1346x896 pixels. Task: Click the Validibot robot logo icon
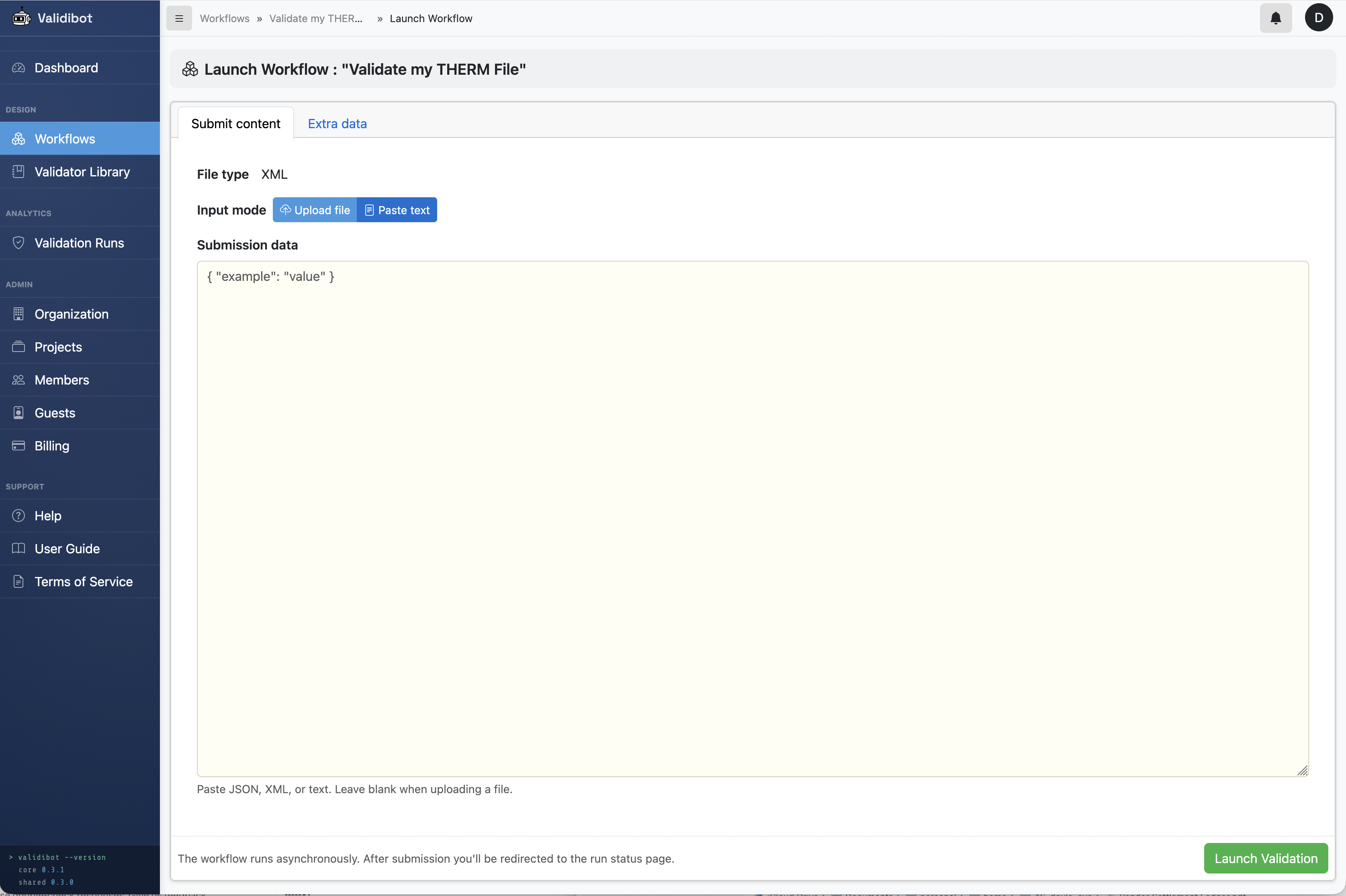[21, 17]
